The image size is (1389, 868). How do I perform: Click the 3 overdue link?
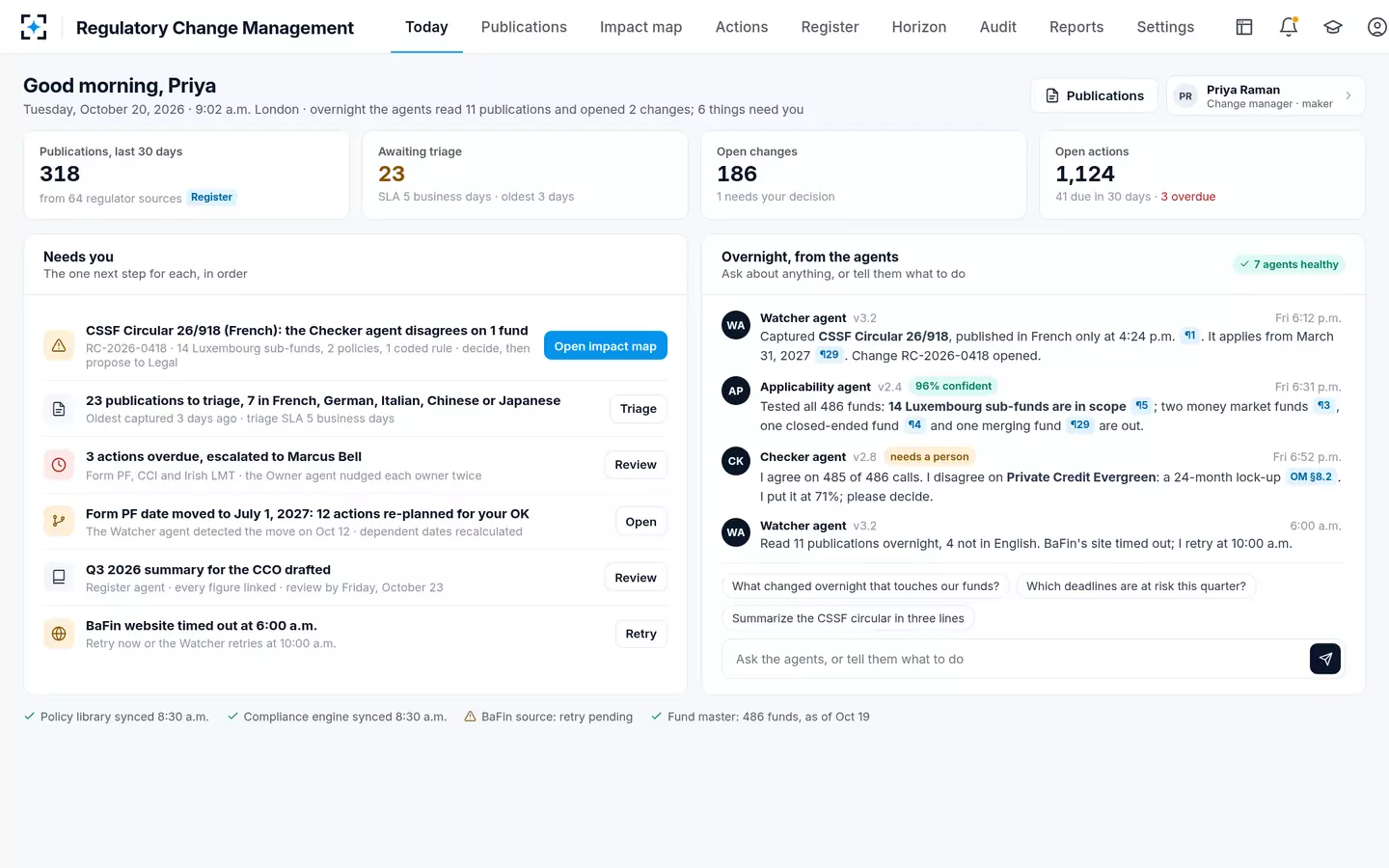coord(1188,197)
